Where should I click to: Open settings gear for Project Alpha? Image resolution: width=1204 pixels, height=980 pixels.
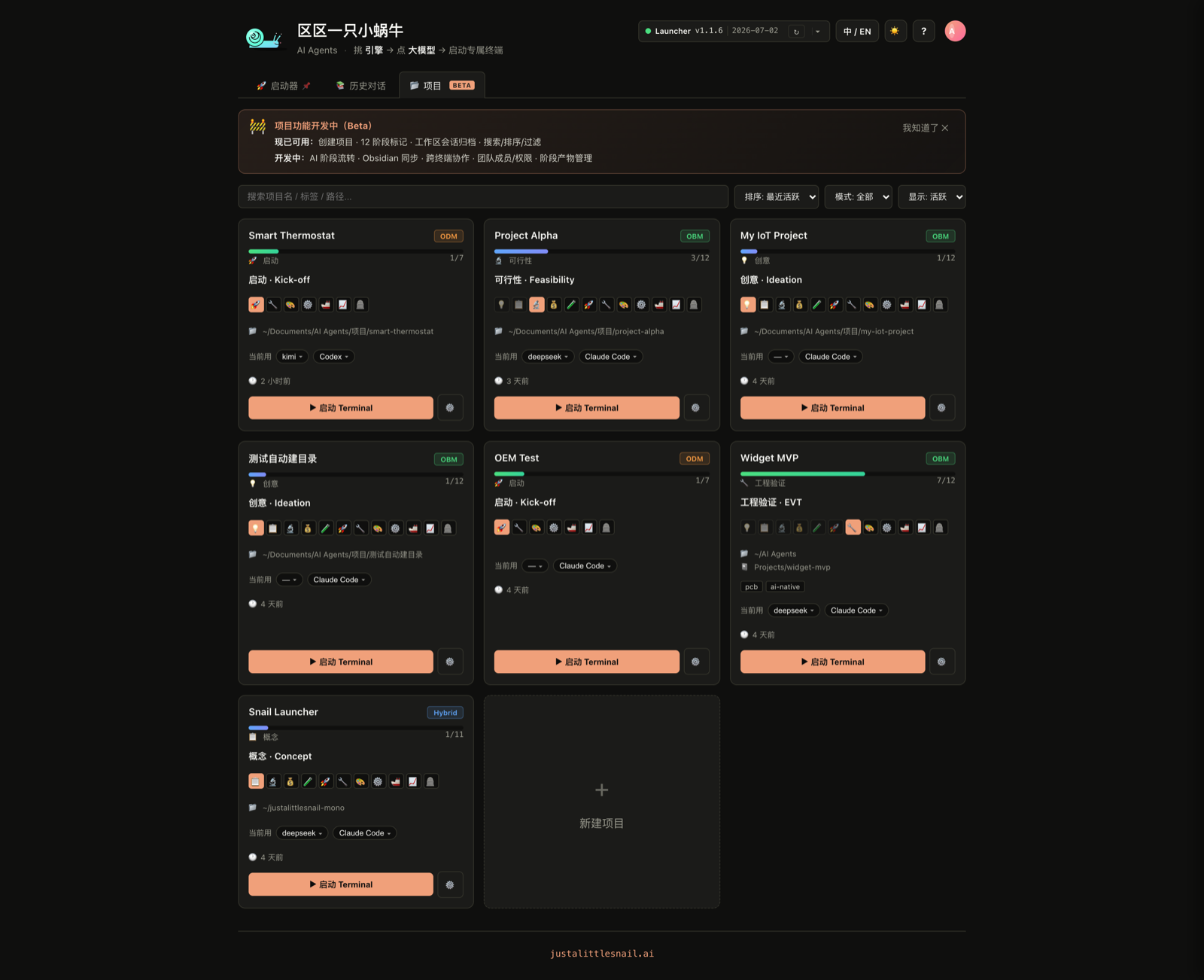tap(695, 408)
